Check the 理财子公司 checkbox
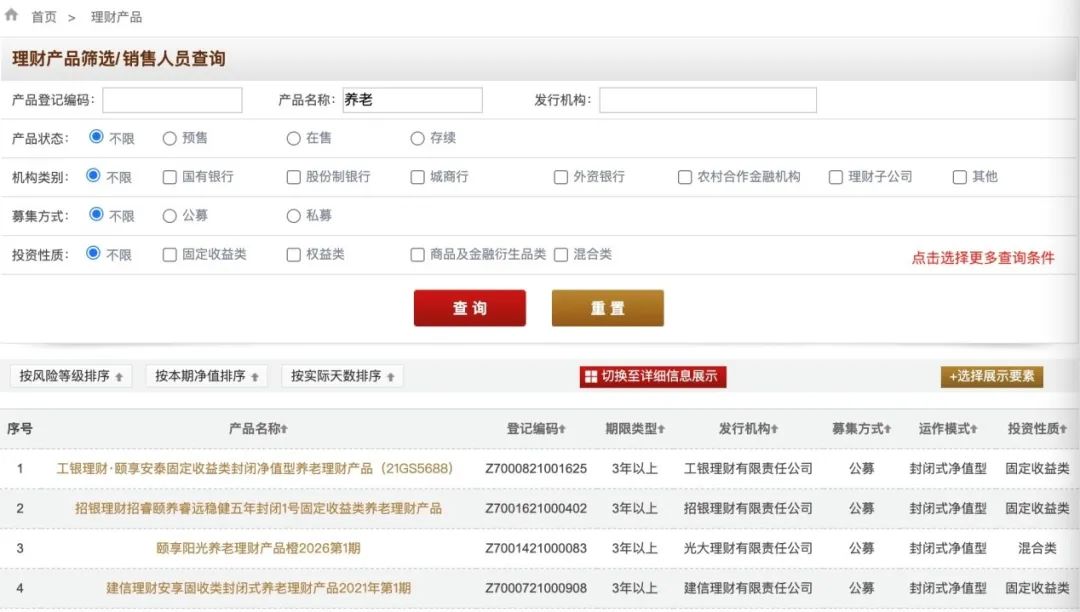The height and width of the screenshot is (612, 1080). pyautogui.click(x=835, y=177)
